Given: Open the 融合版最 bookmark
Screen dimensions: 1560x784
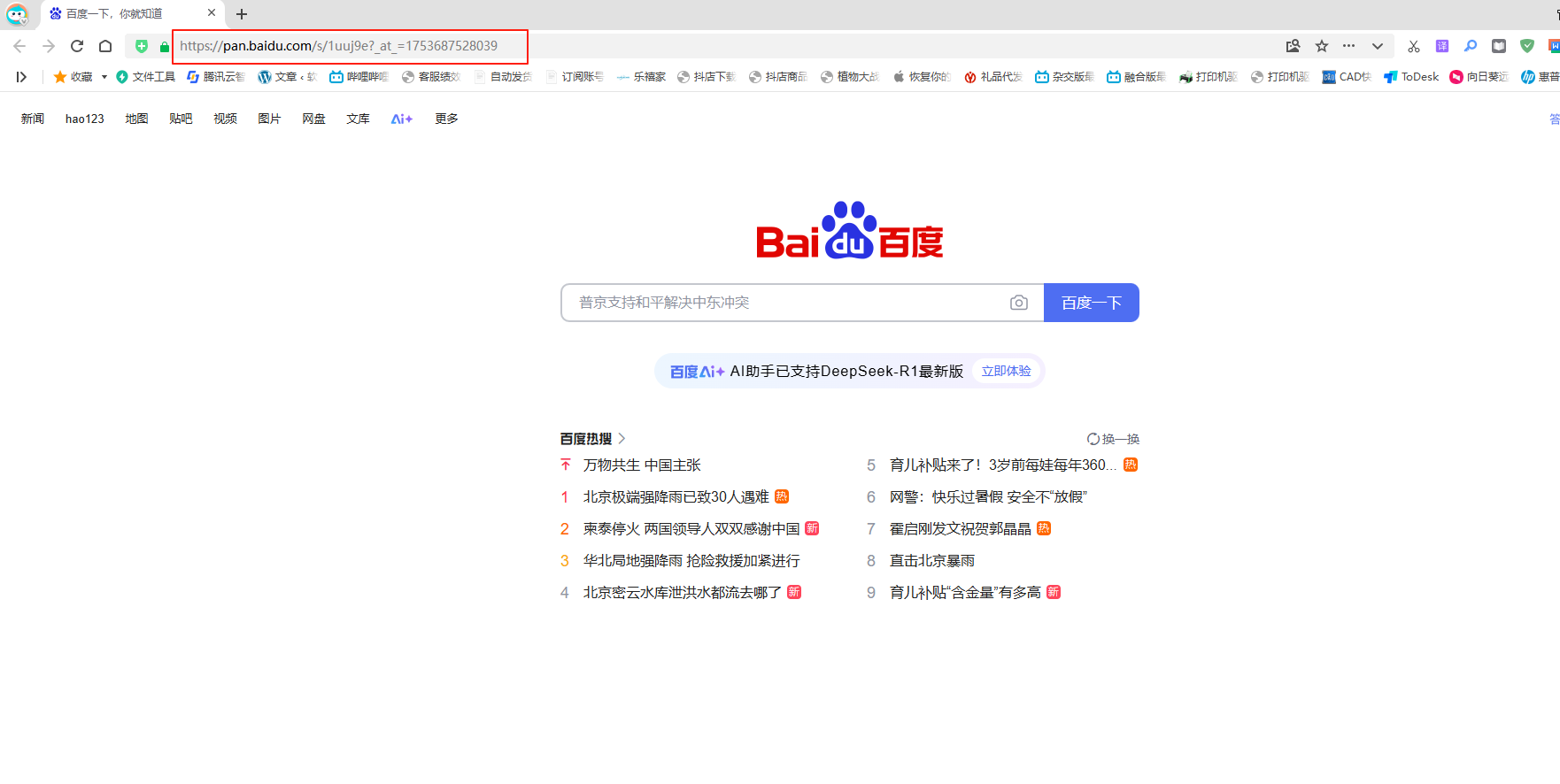Looking at the screenshot, I should coord(1137,77).
